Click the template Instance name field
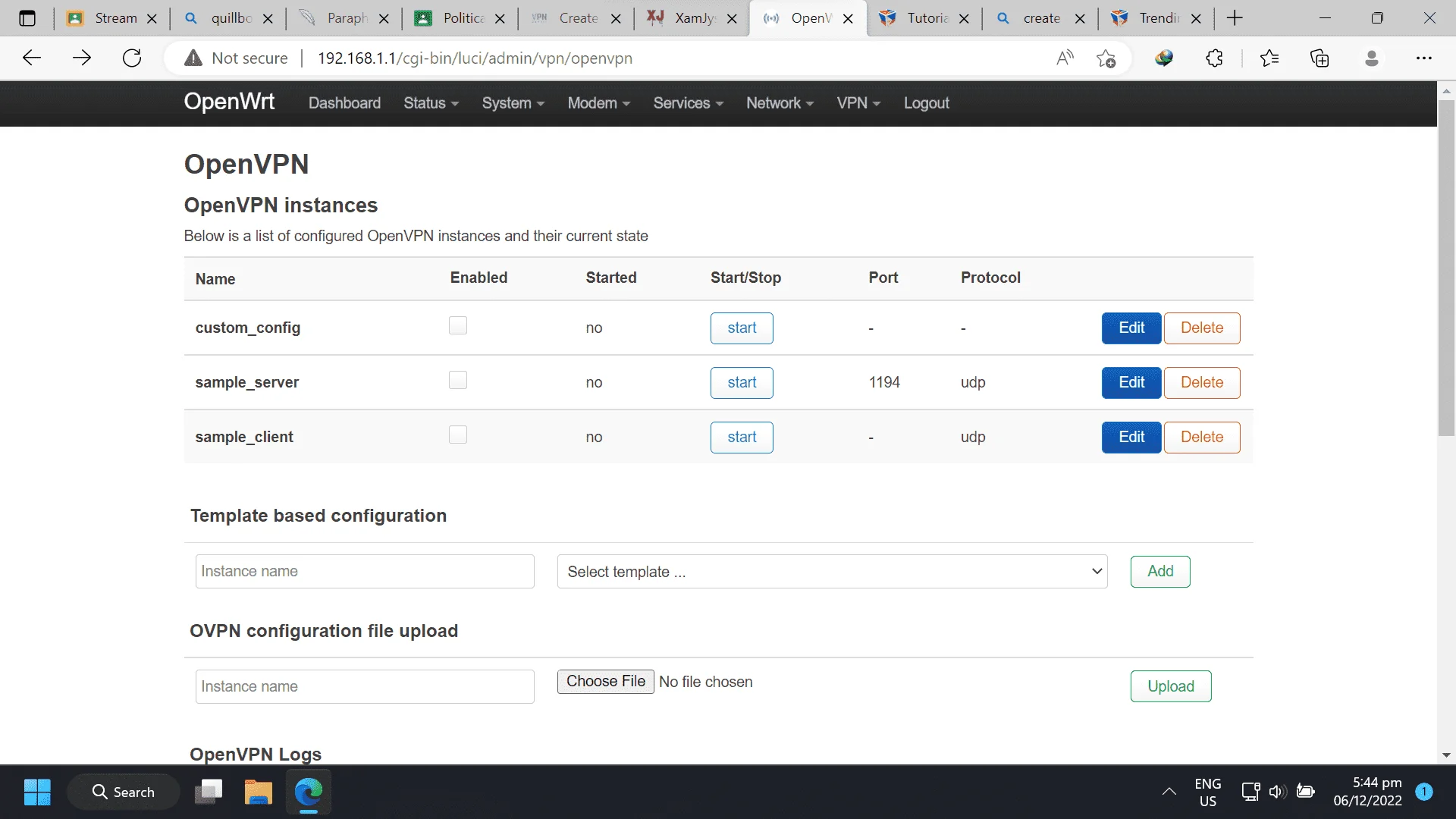 [365, 572]
